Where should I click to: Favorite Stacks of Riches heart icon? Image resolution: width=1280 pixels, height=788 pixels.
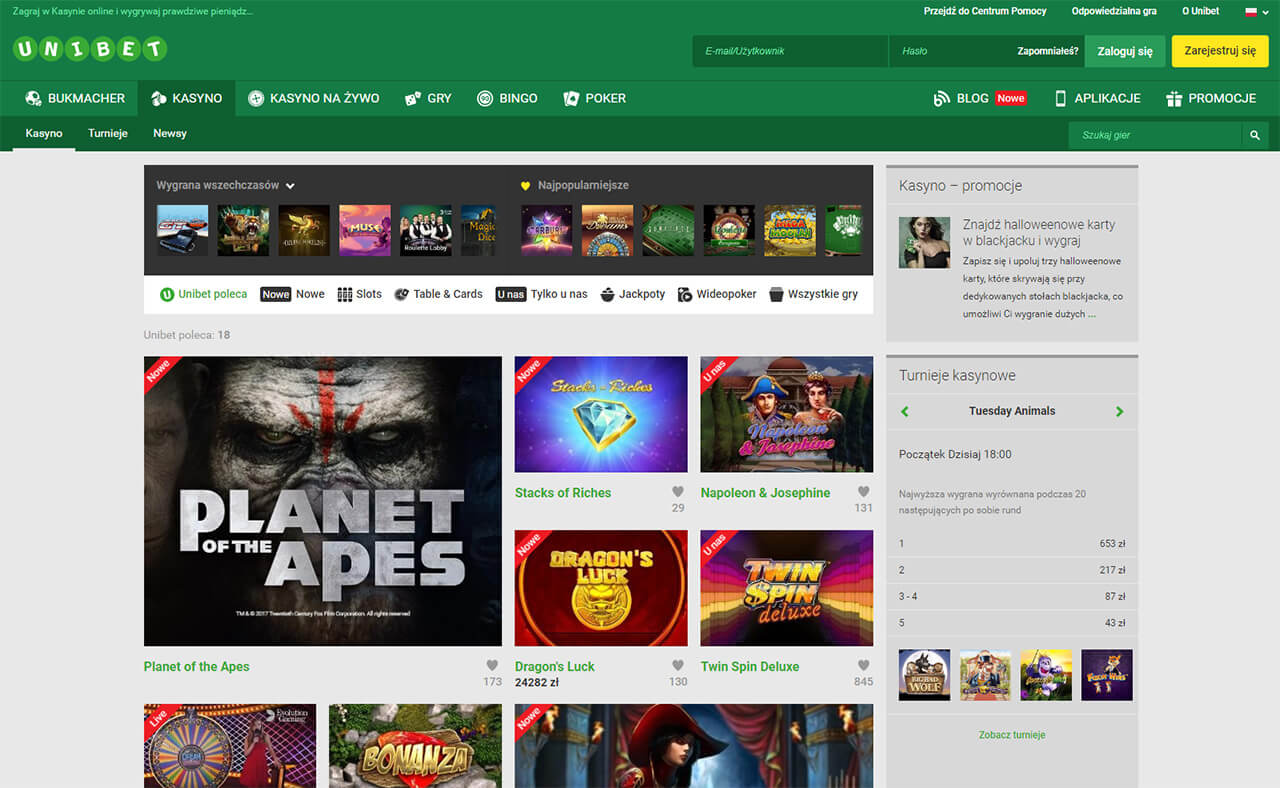678,492
